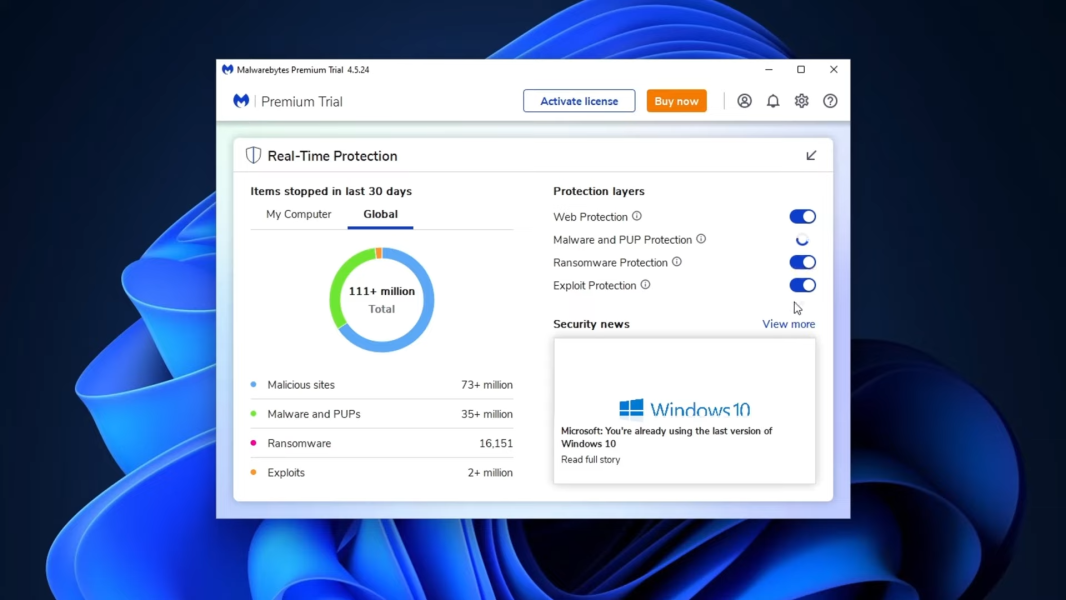Toggle Web Protection switch
The image size is (1066, 600).
(x=802, y=217)
